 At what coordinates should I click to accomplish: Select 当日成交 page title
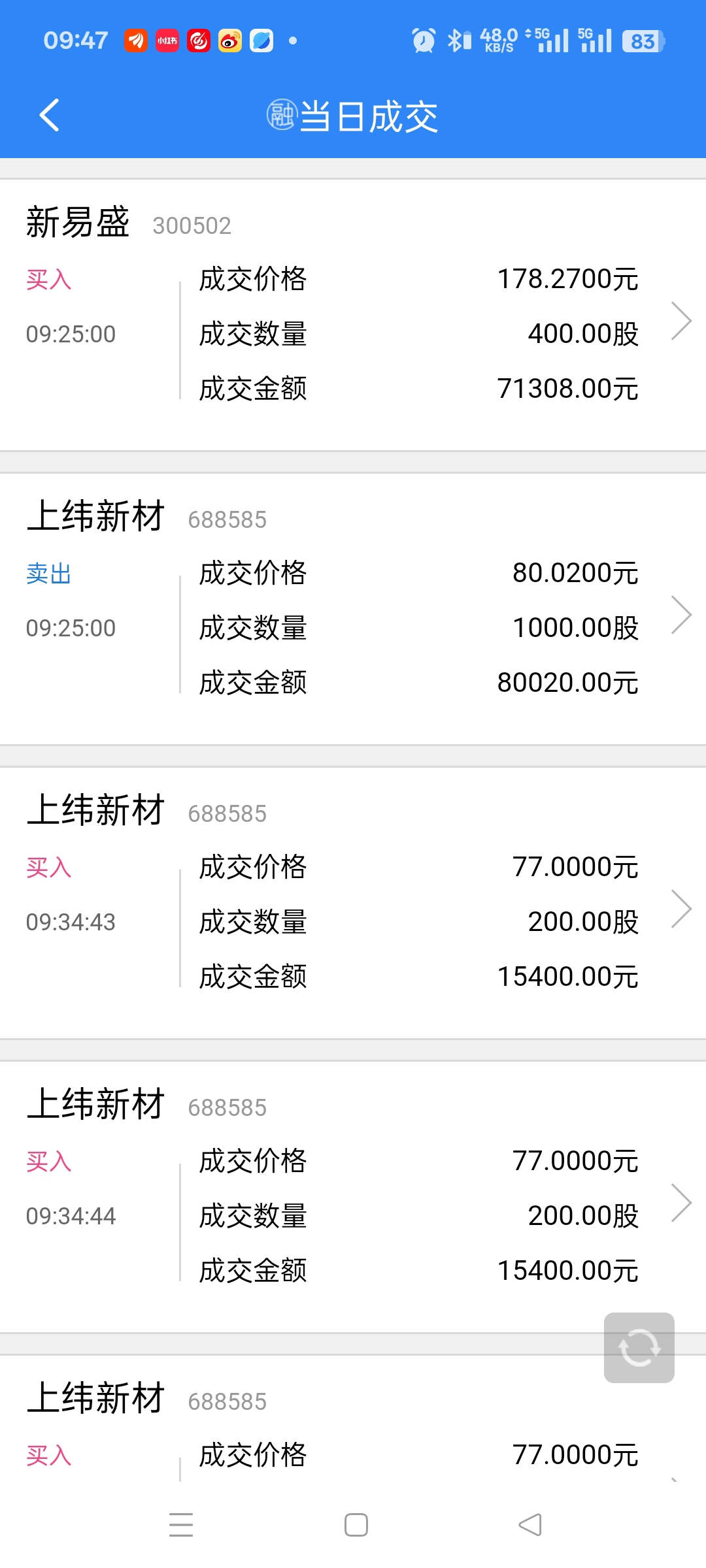(369, 116)
